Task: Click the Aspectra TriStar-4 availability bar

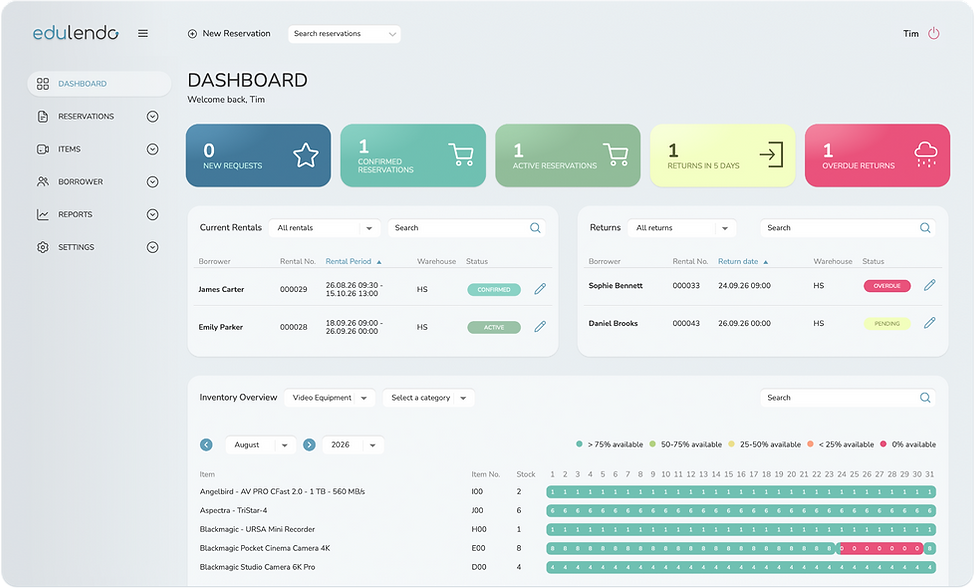Action: click(741, 511)
